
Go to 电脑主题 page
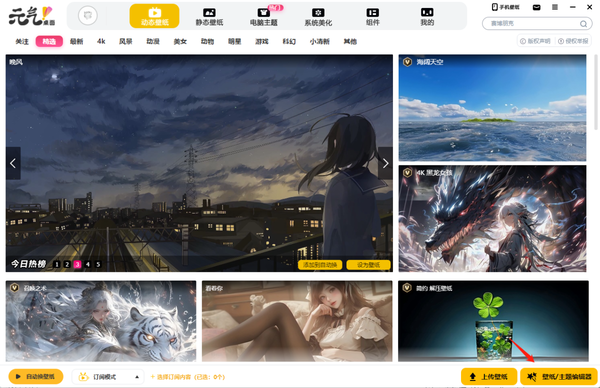coord(264,17)
